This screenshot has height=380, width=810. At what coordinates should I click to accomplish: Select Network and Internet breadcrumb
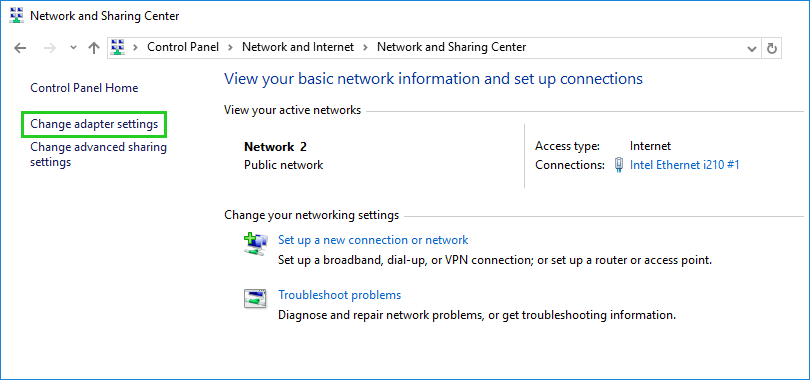pos(298,47)
